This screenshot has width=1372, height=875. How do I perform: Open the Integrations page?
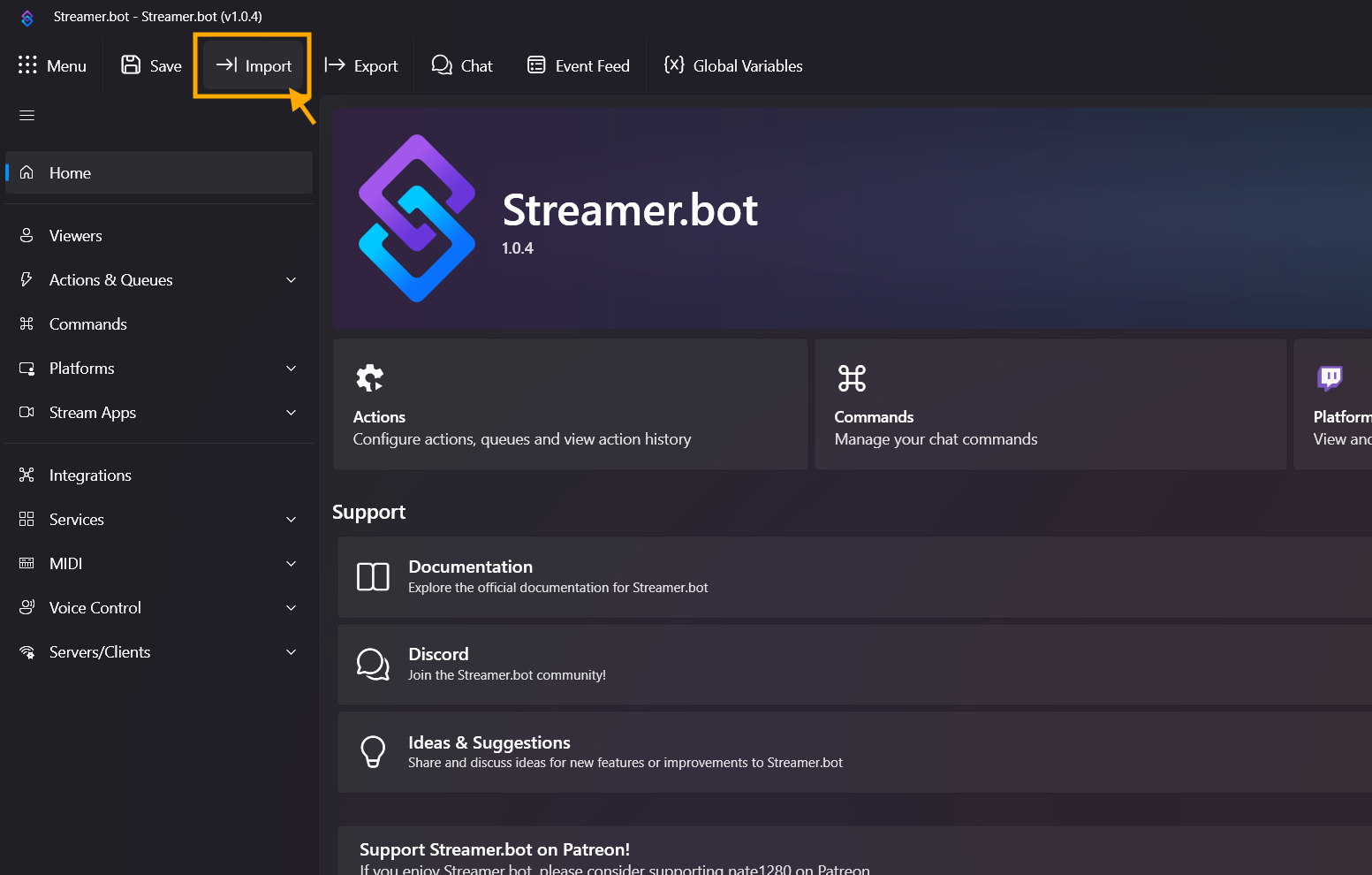(x=89, y=476)
